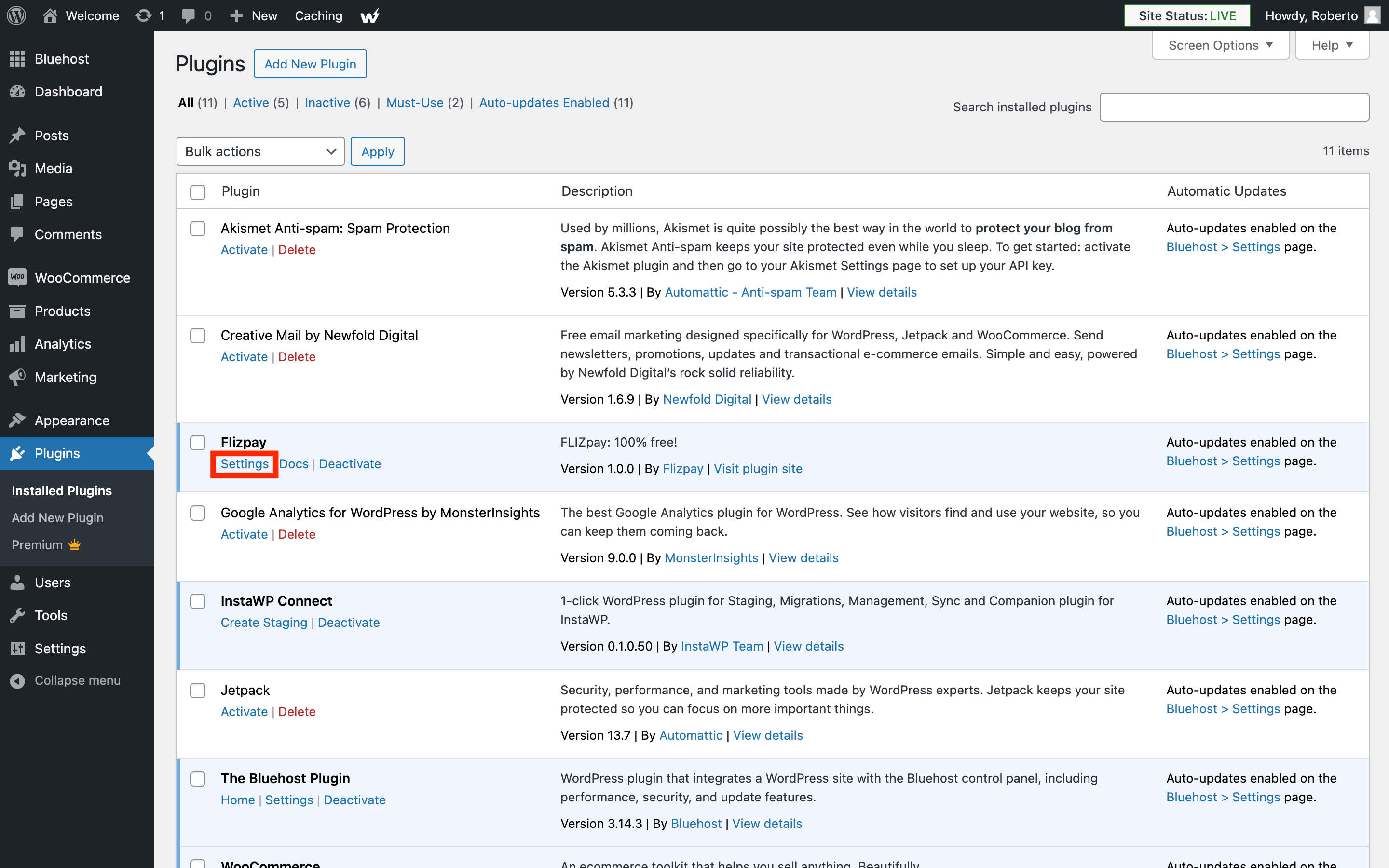Image resolution: width=1389 pixels, height=868 pixels.
Task: Click the Marketing megaphone icon
Action: 17,377
